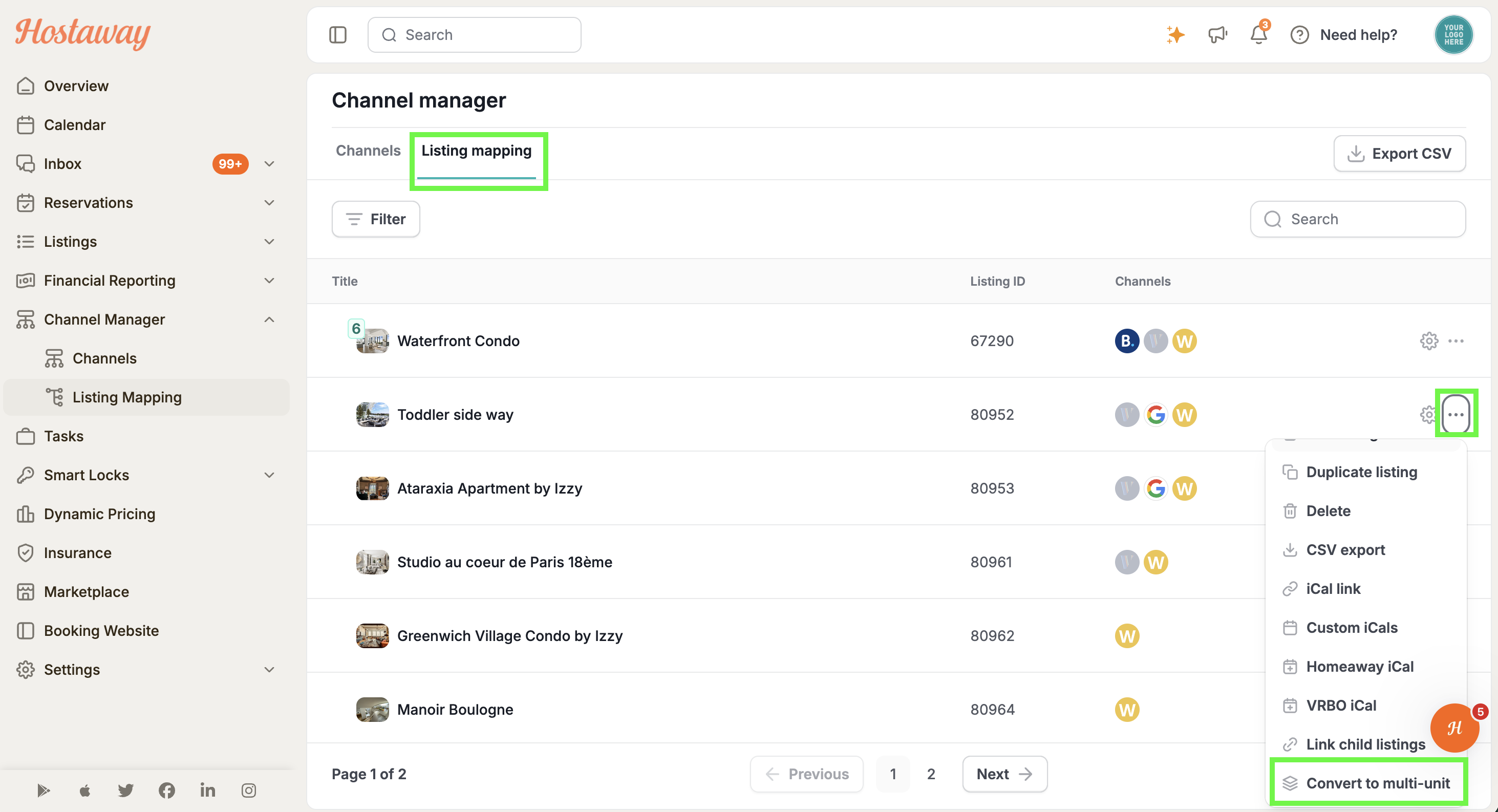1498x812 pixels.
Task: Open the Twitter footer icon
Action: [125, 790]
